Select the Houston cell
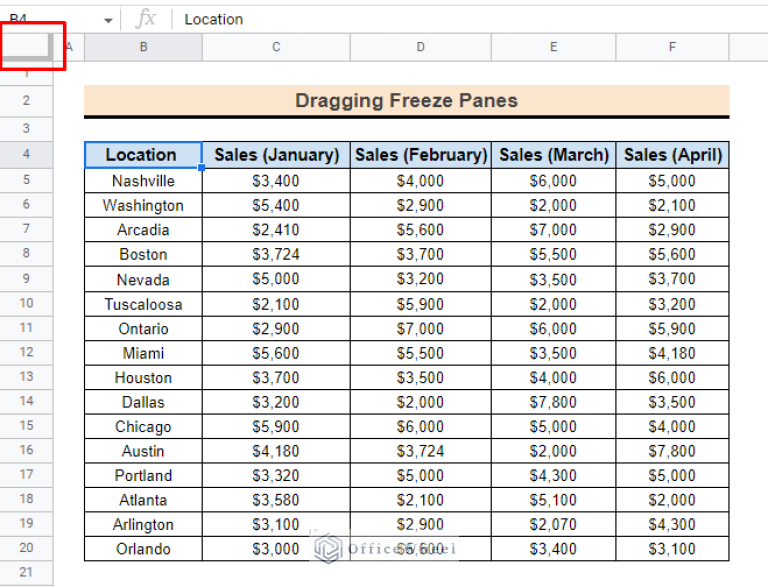The image size is (768, 587). pyautogui.click(x=143, y=378)
